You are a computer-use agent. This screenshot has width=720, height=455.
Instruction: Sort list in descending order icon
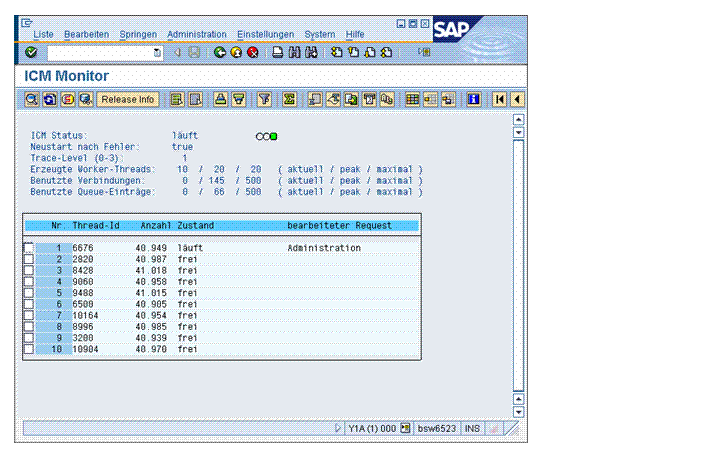click(239, 99)
